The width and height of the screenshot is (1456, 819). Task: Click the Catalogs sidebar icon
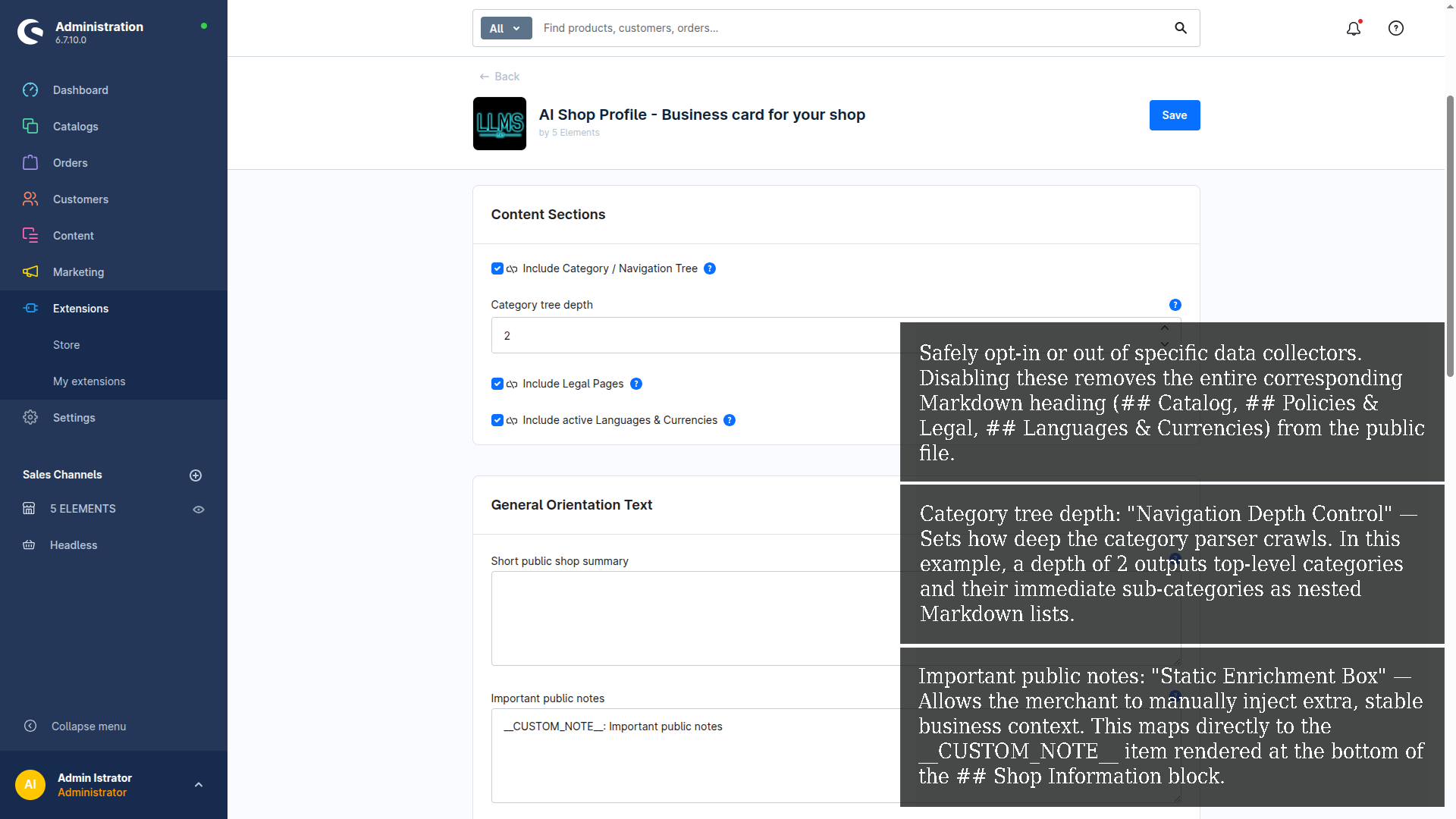pyautogui.click(x=30, y=127)
